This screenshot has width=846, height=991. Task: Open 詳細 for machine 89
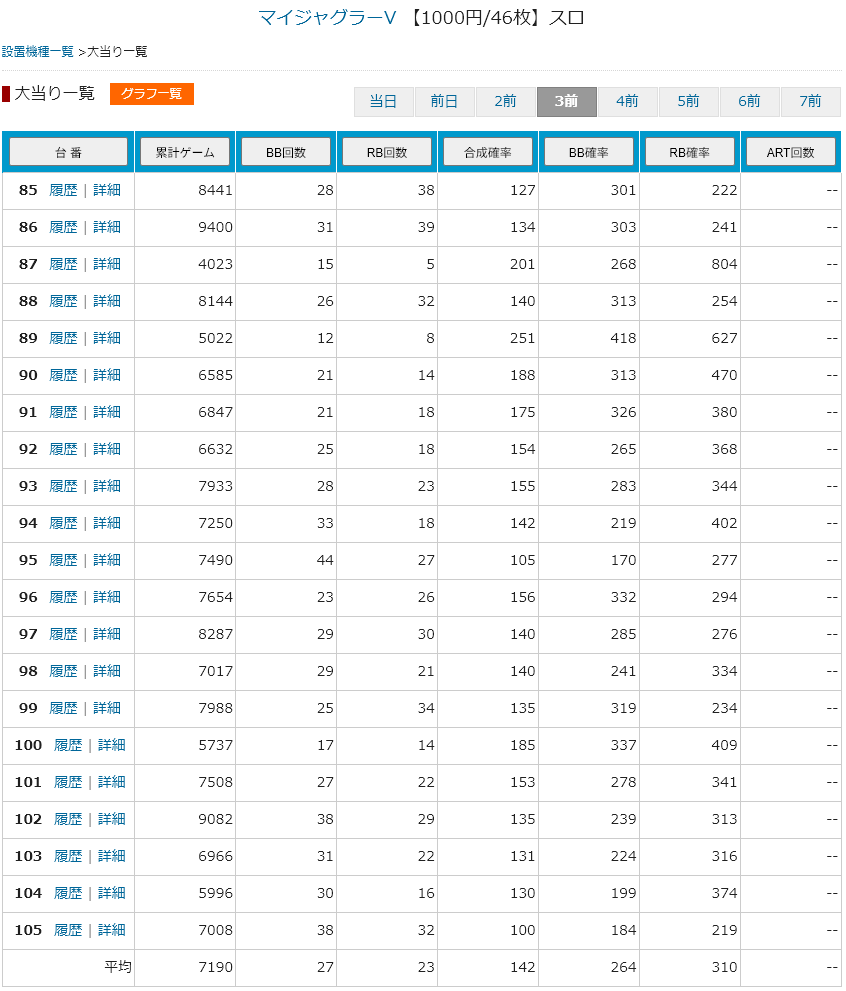[x=107, y=338]
